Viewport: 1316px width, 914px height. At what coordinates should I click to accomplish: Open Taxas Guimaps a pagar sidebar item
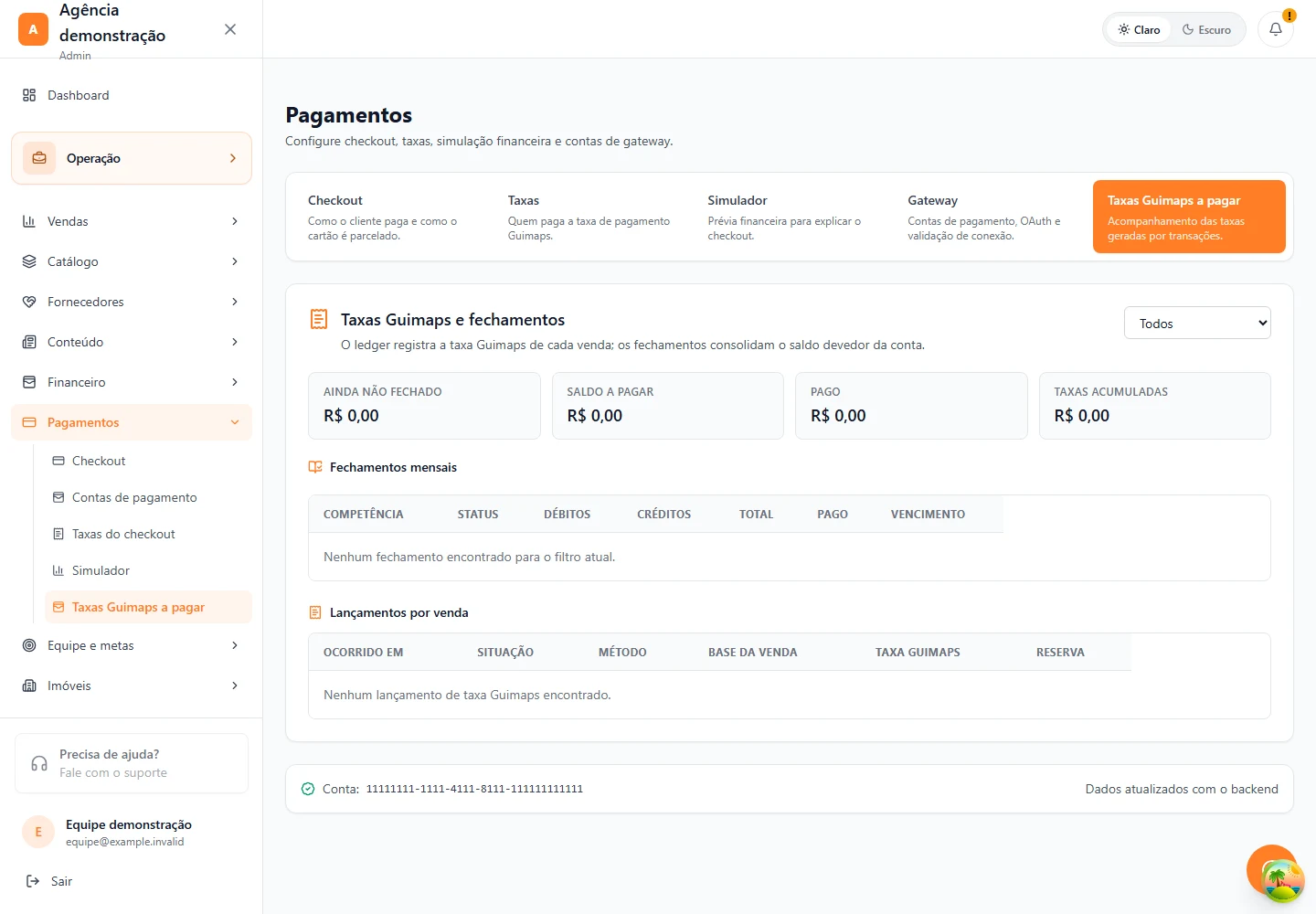click(148, 607)
